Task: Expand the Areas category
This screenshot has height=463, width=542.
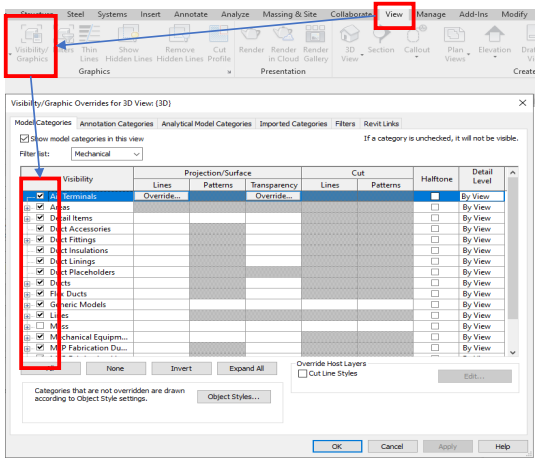Action: point(27,208)
